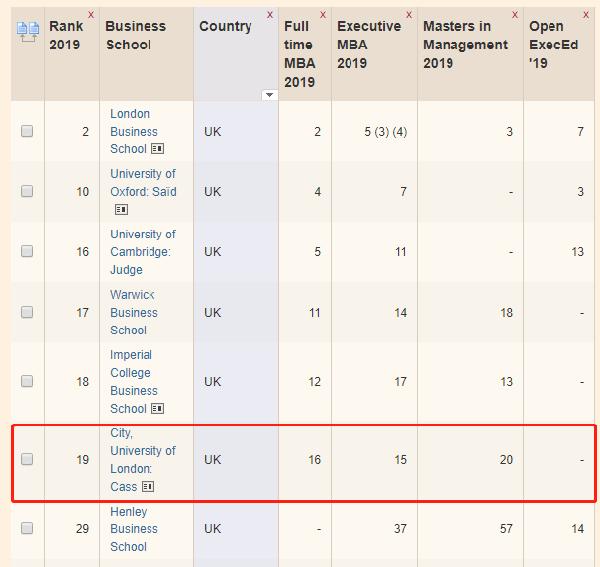
Task: Open the Country column filter dropdown
Action: coord(270,95)
